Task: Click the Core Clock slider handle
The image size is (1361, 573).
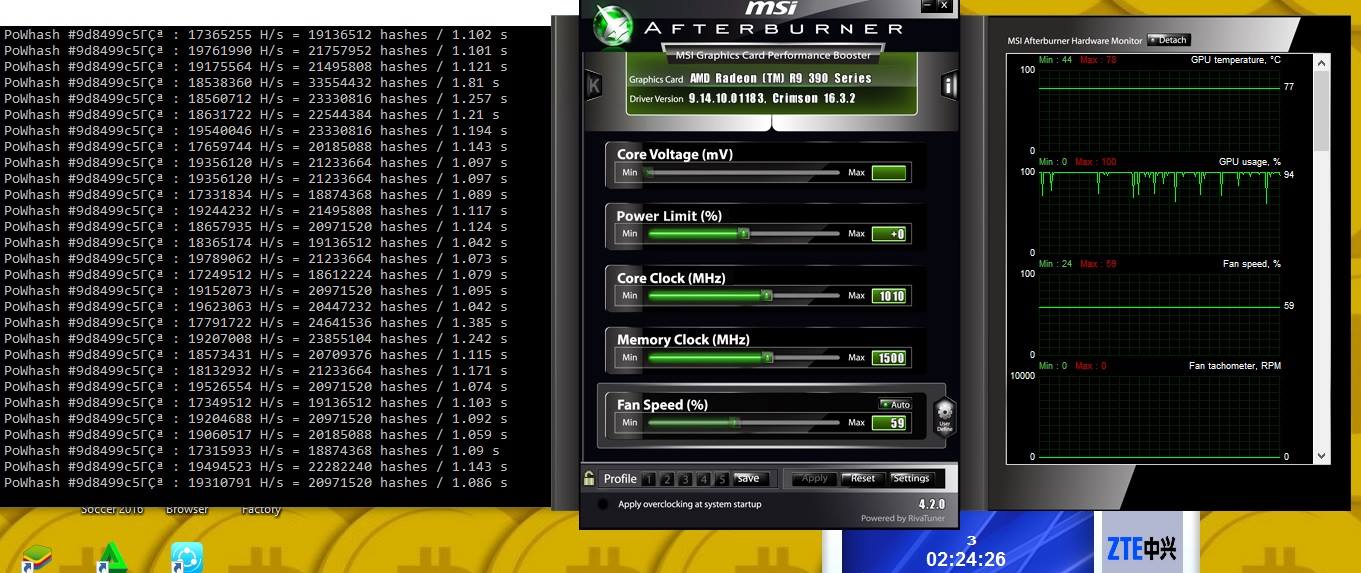Action: coord(766,296)
